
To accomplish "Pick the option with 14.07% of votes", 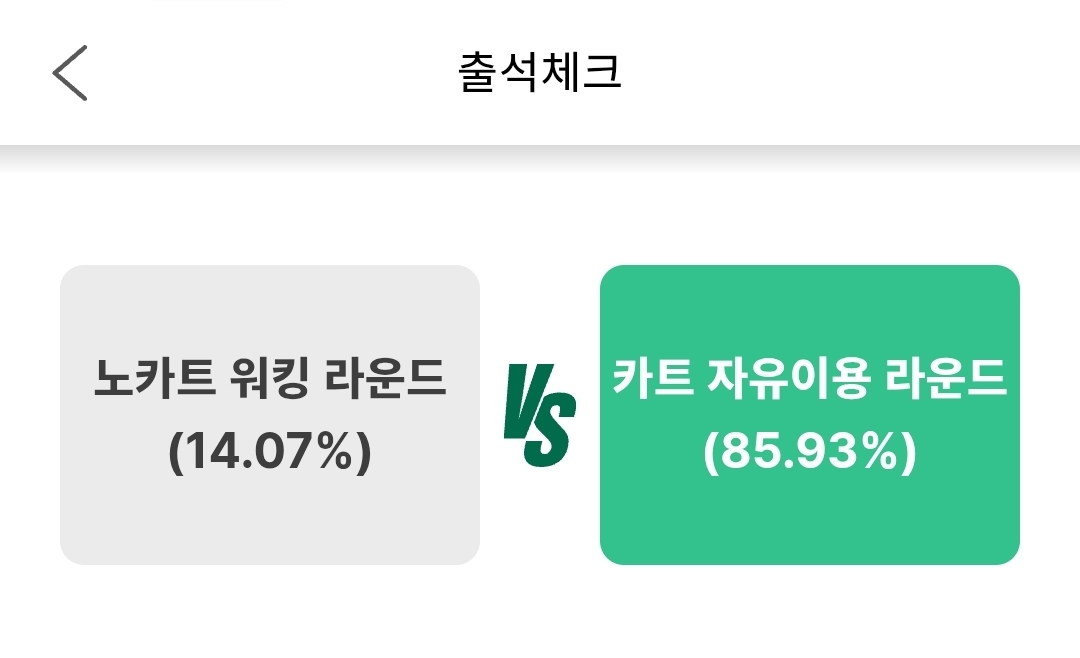I will pyautogui.click(x=270, y=415).
